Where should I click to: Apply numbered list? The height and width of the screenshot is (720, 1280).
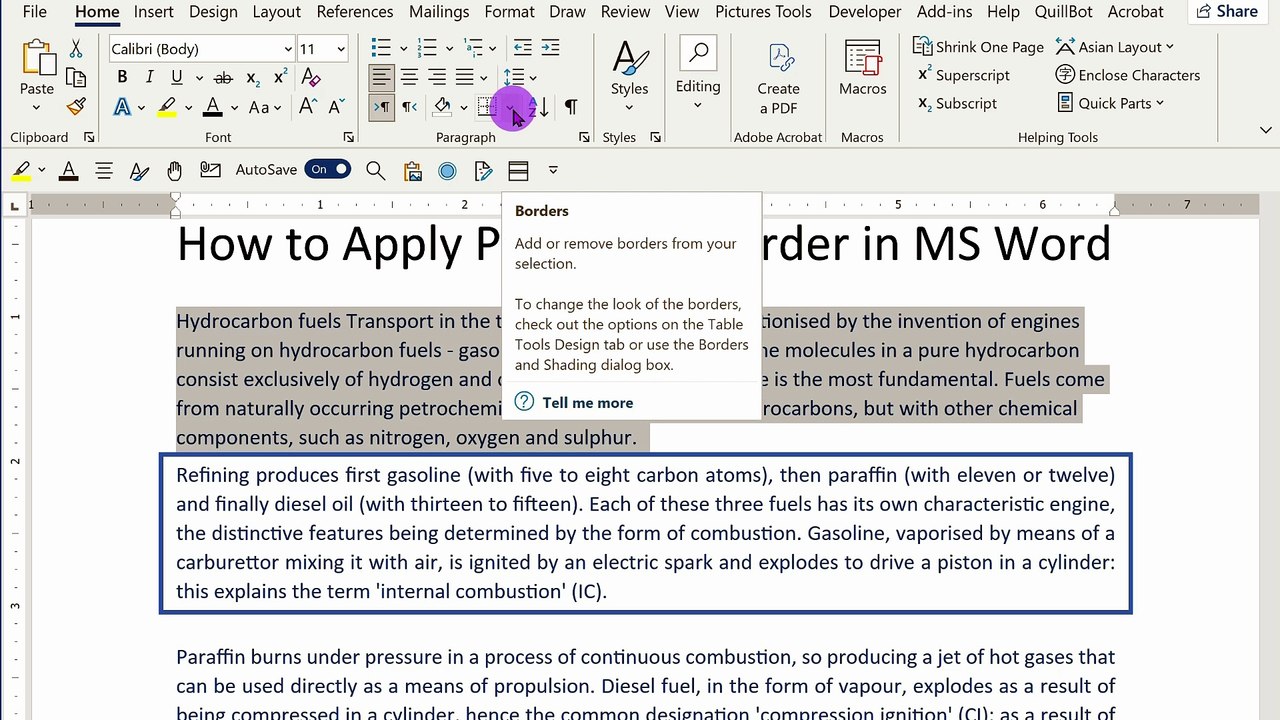427,48
